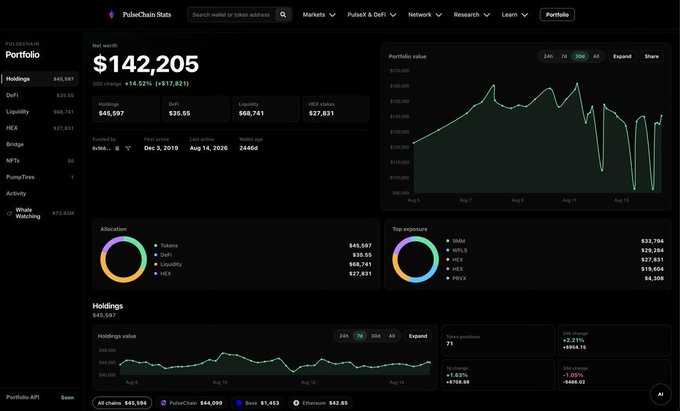
Task: Copy the Funded by wallet address
Action: click(117, 148)
